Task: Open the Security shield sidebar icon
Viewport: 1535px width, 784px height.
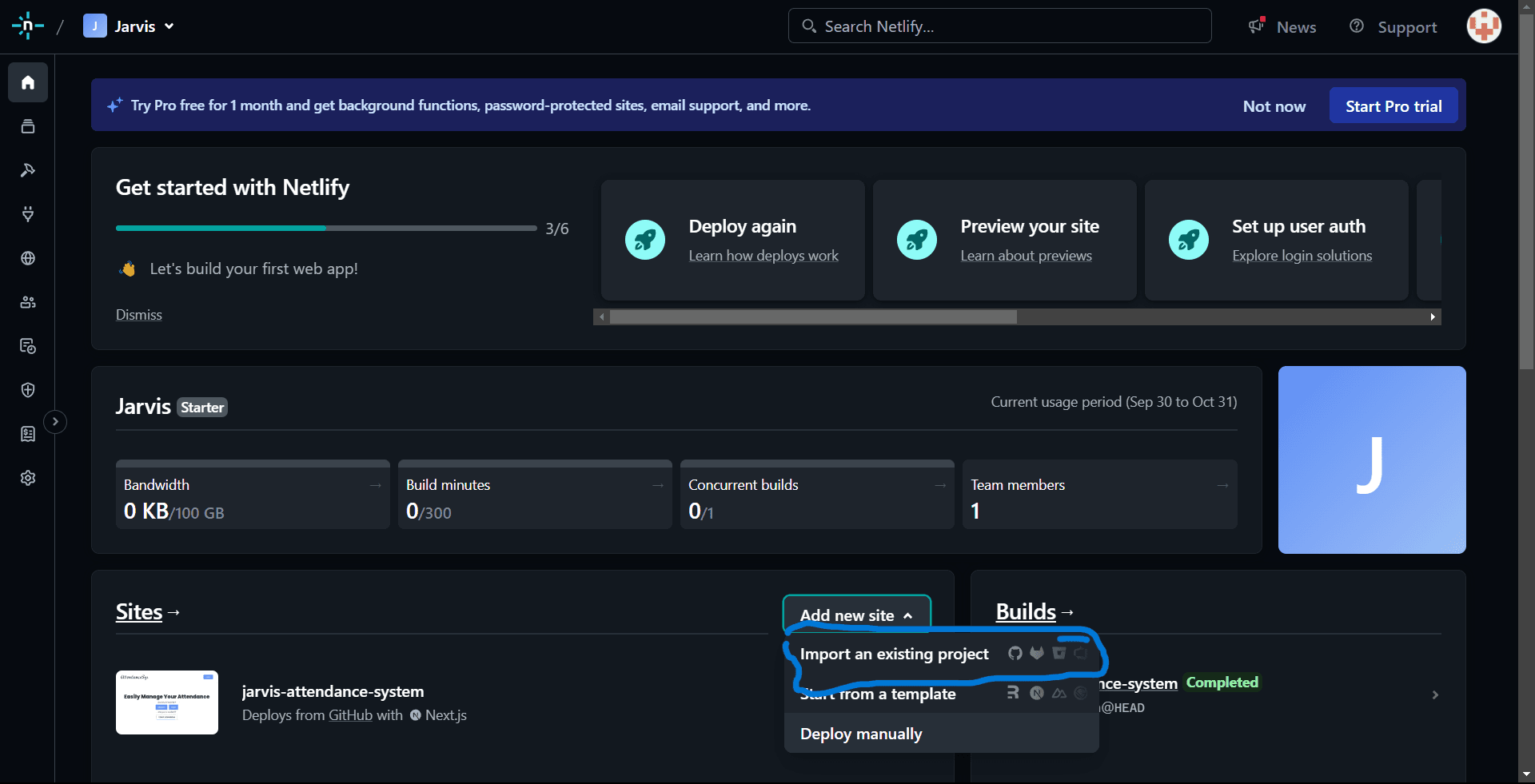Action: tap(28, 390)
